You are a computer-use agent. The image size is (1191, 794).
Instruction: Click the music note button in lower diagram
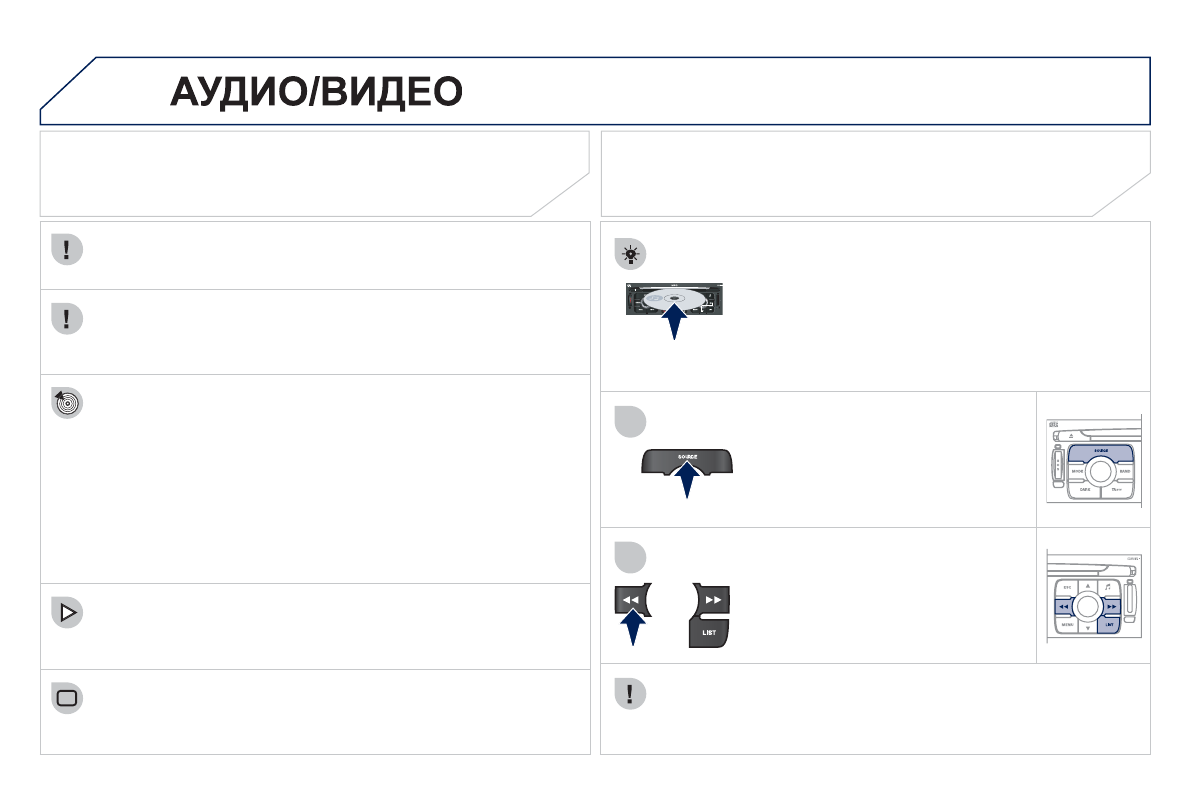1108,587
